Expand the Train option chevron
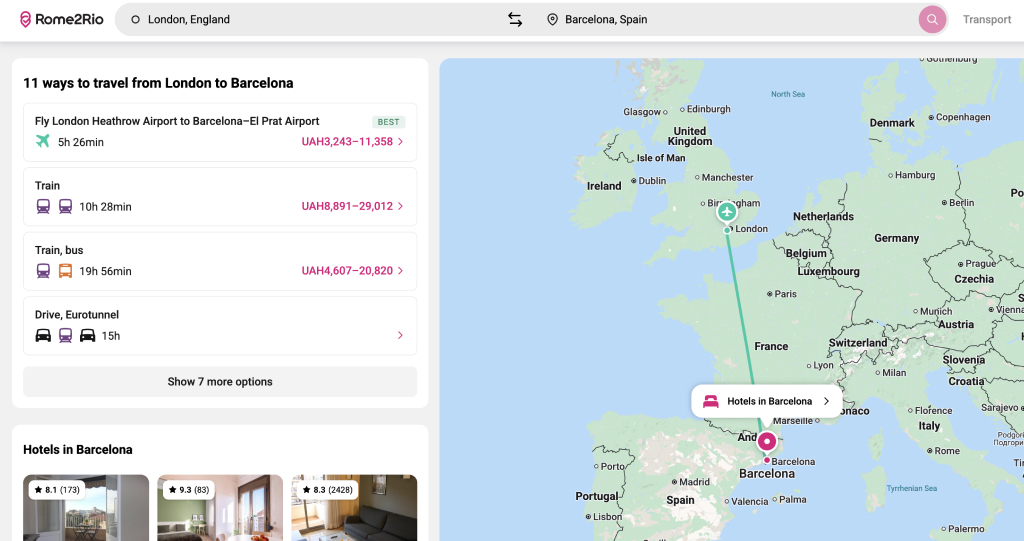The height and width of the screenshot is (541, 1024). click(400, 206)
